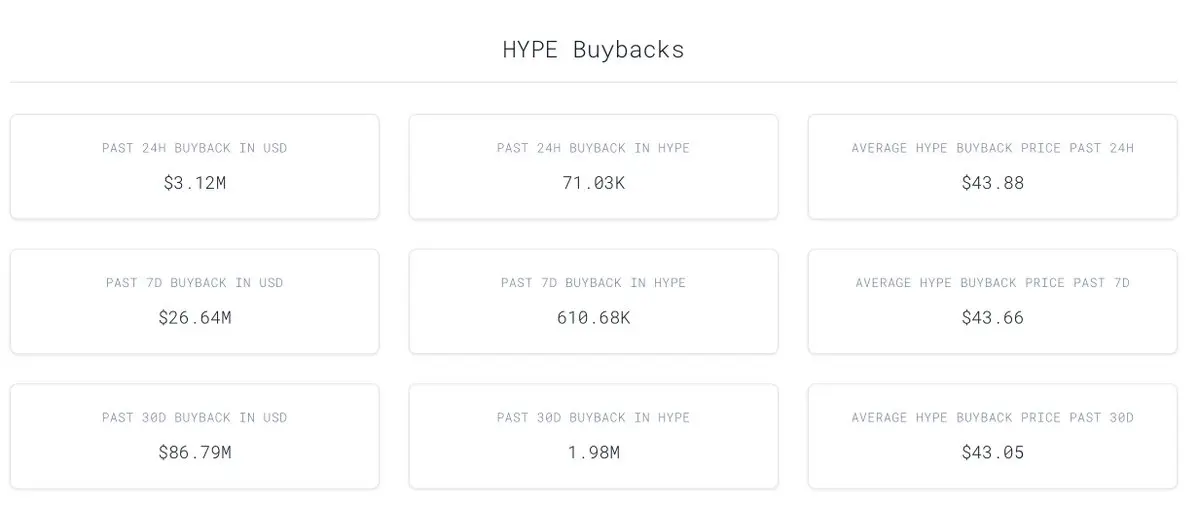Click the 71.03K value
Viewport: 1199px width, 507px height.
tap(593, 183)
